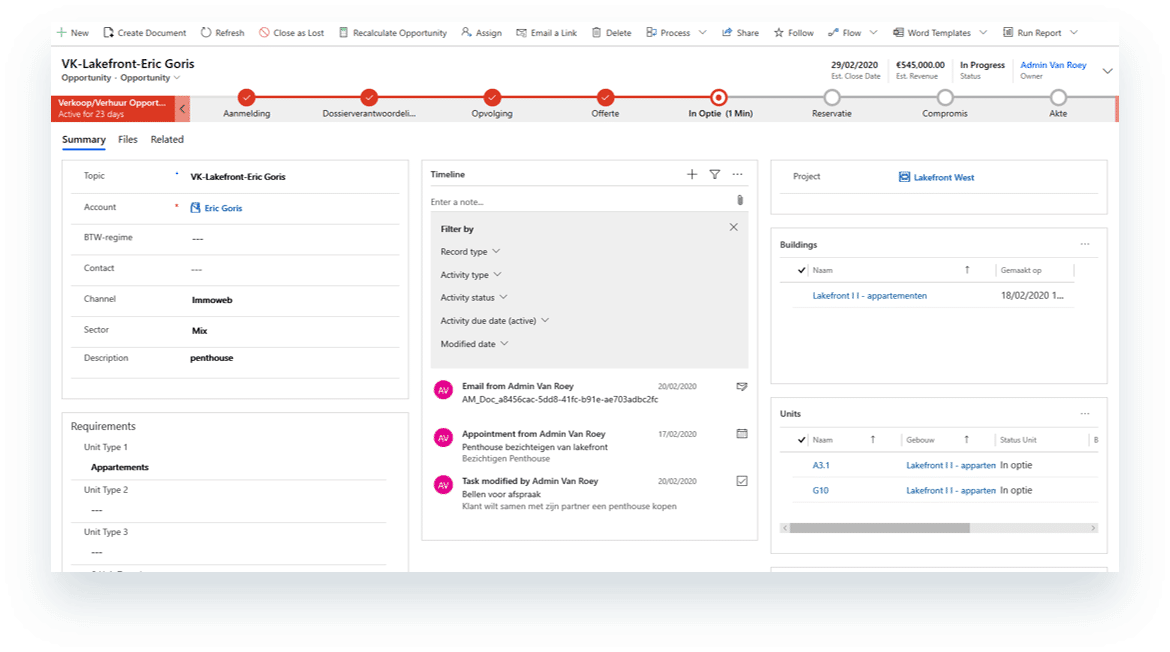This screenshot has height=652, width=1170.
Task: Select the Aanmelding process stage
Action: click(x=246, y=98)
